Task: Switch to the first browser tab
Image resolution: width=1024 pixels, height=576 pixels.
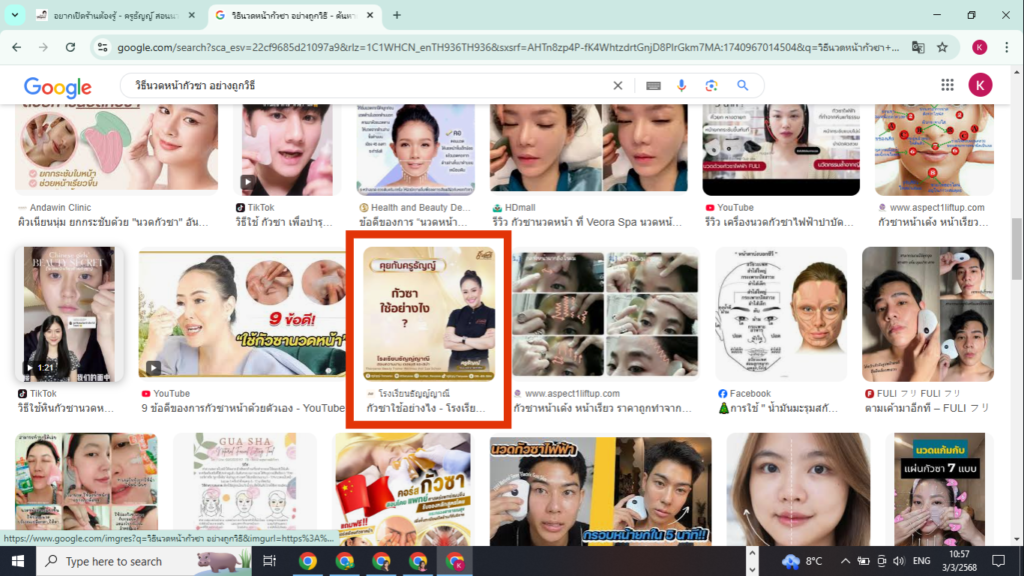Action: click(x=110, y=15)
